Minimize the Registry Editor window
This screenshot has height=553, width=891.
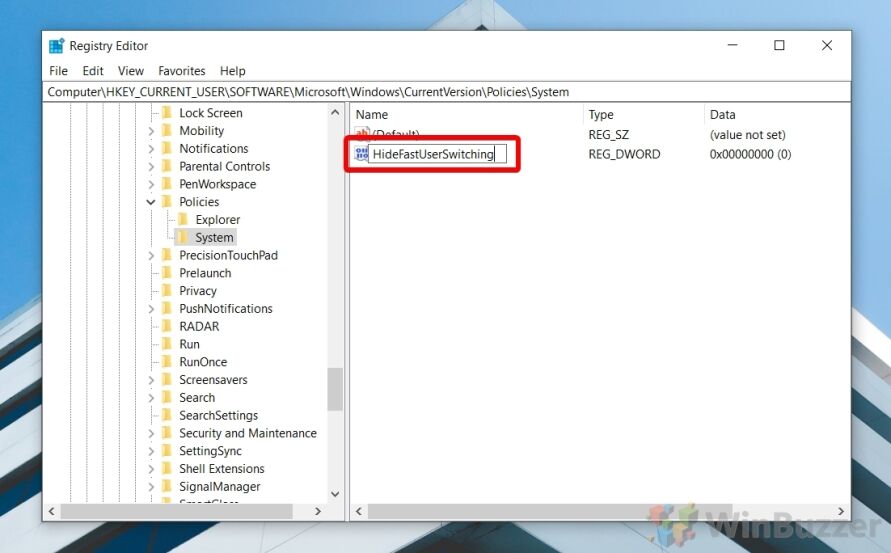click(x=732, y=45)
